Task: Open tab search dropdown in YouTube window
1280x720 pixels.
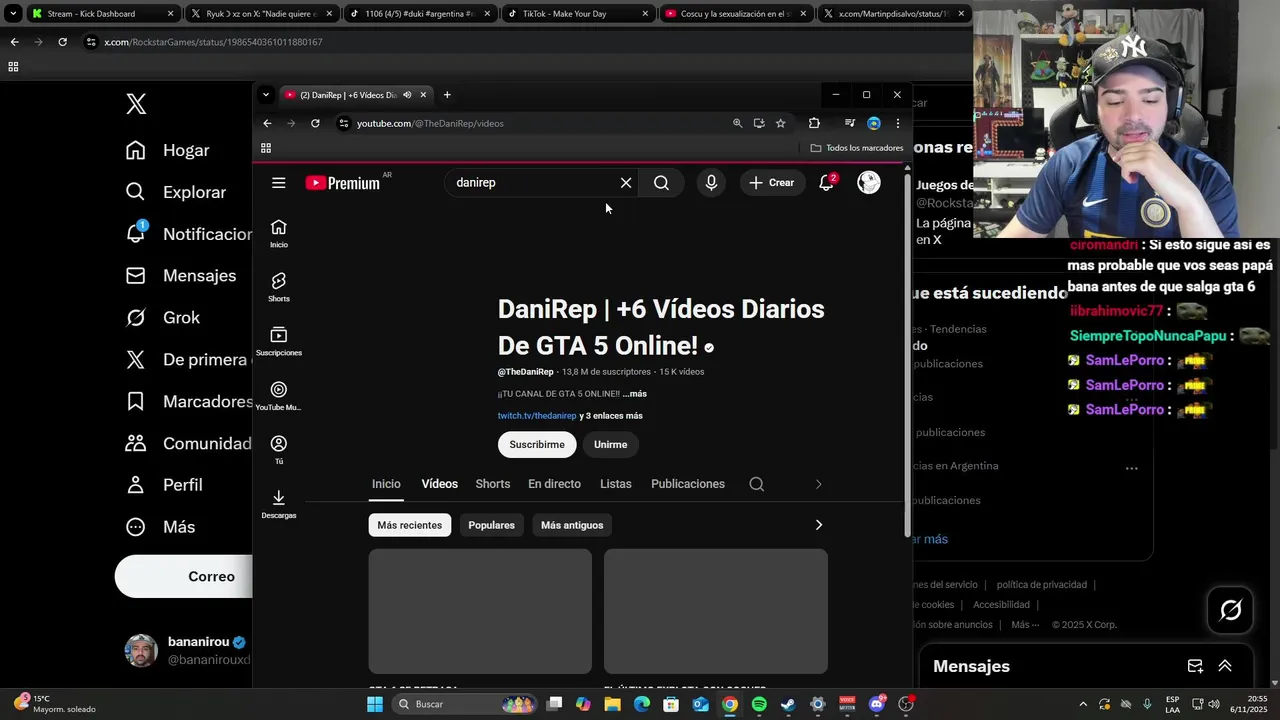Action: 265,95
